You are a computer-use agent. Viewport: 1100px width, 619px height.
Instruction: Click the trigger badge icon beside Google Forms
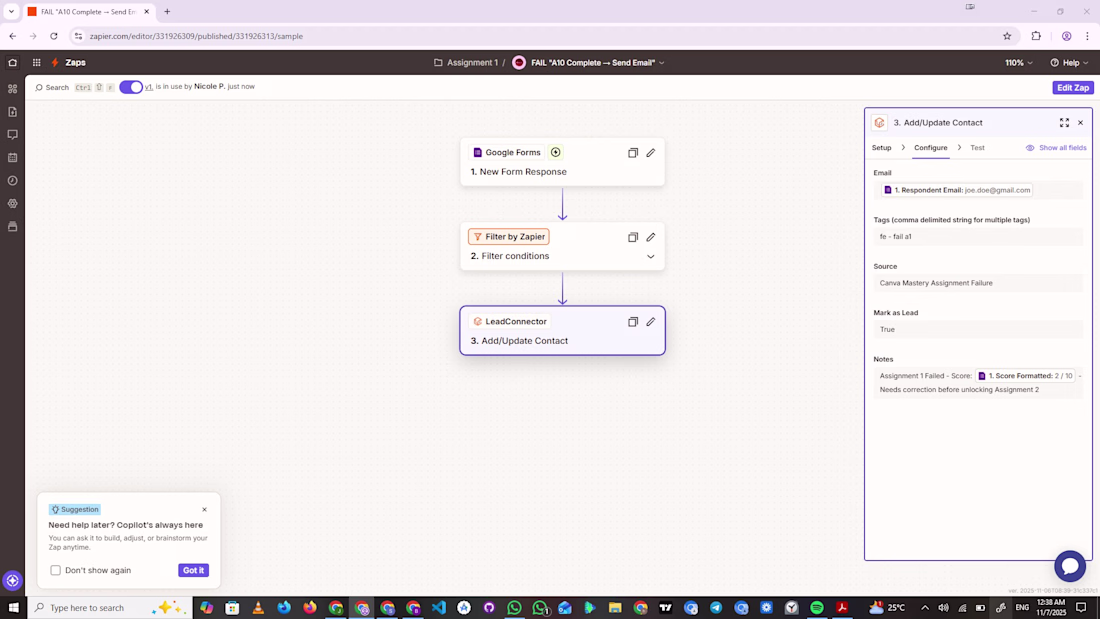[556, 152]
